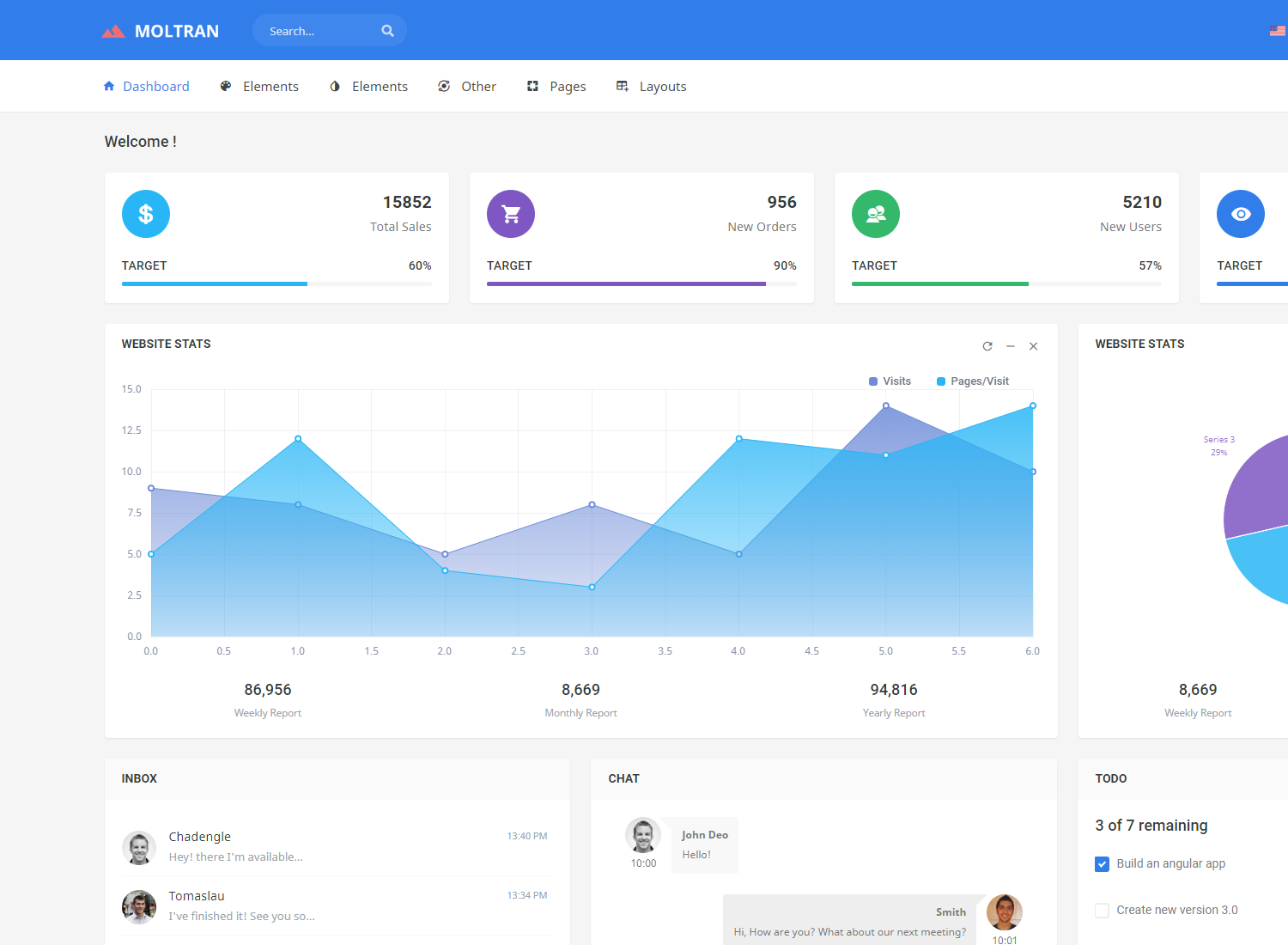Open Dashboard menu item
Image resolution: width=1288 pixels, height=945 pixels.
click(147, 86)
